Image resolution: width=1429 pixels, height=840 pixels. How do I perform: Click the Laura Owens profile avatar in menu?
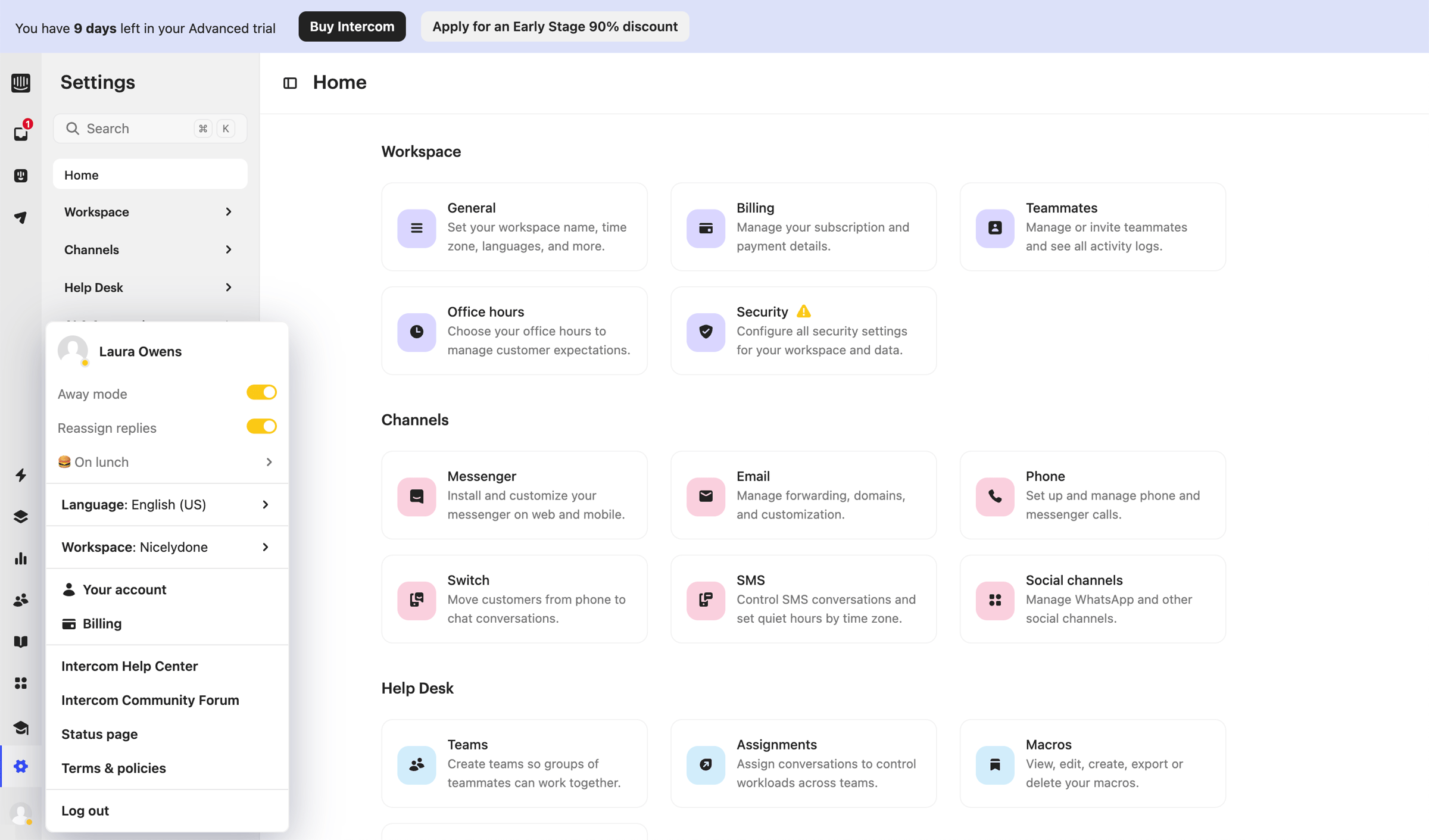(73, 351)
